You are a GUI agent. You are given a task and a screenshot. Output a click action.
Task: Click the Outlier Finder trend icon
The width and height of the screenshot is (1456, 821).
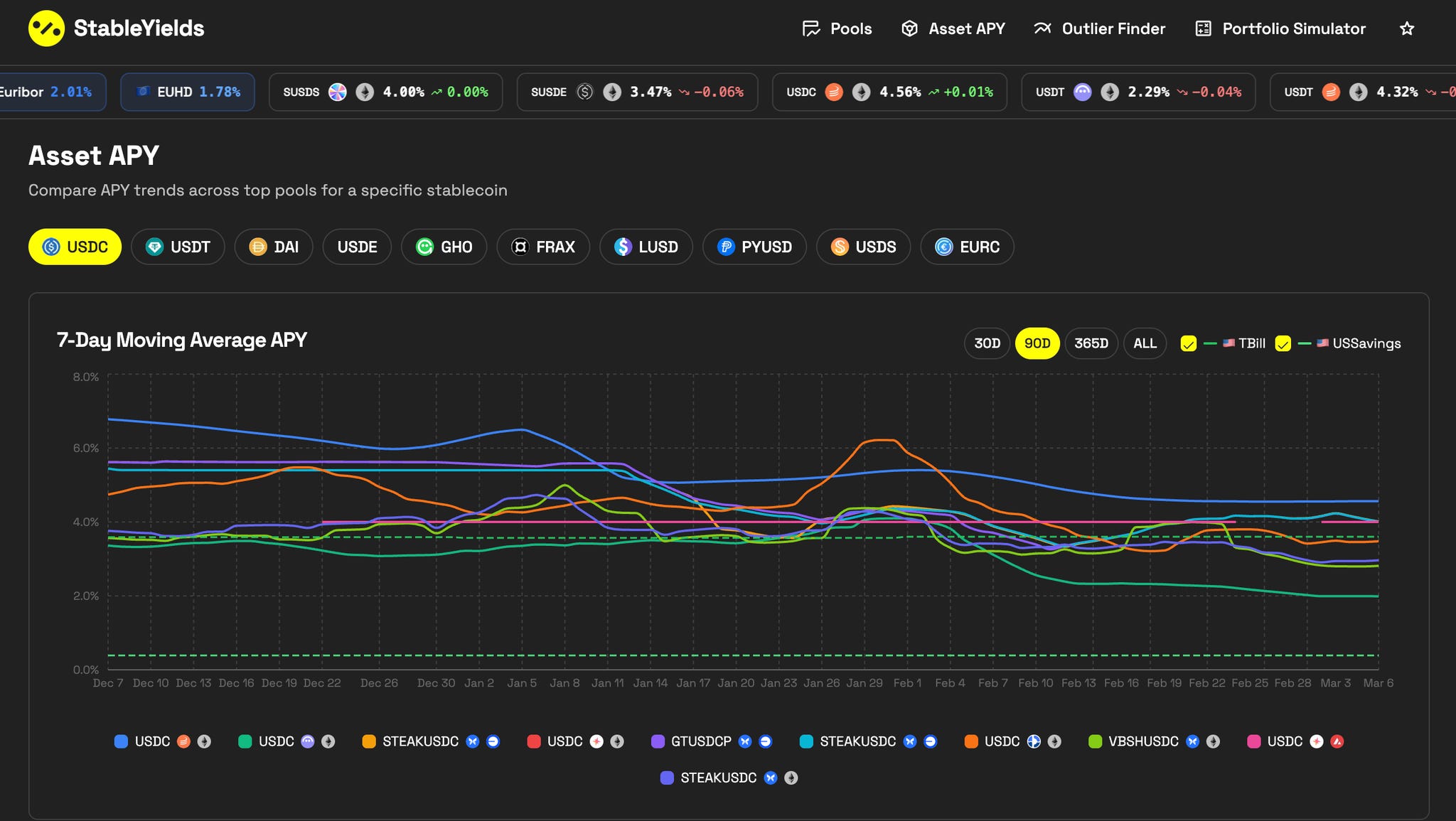click(1042, 28)
